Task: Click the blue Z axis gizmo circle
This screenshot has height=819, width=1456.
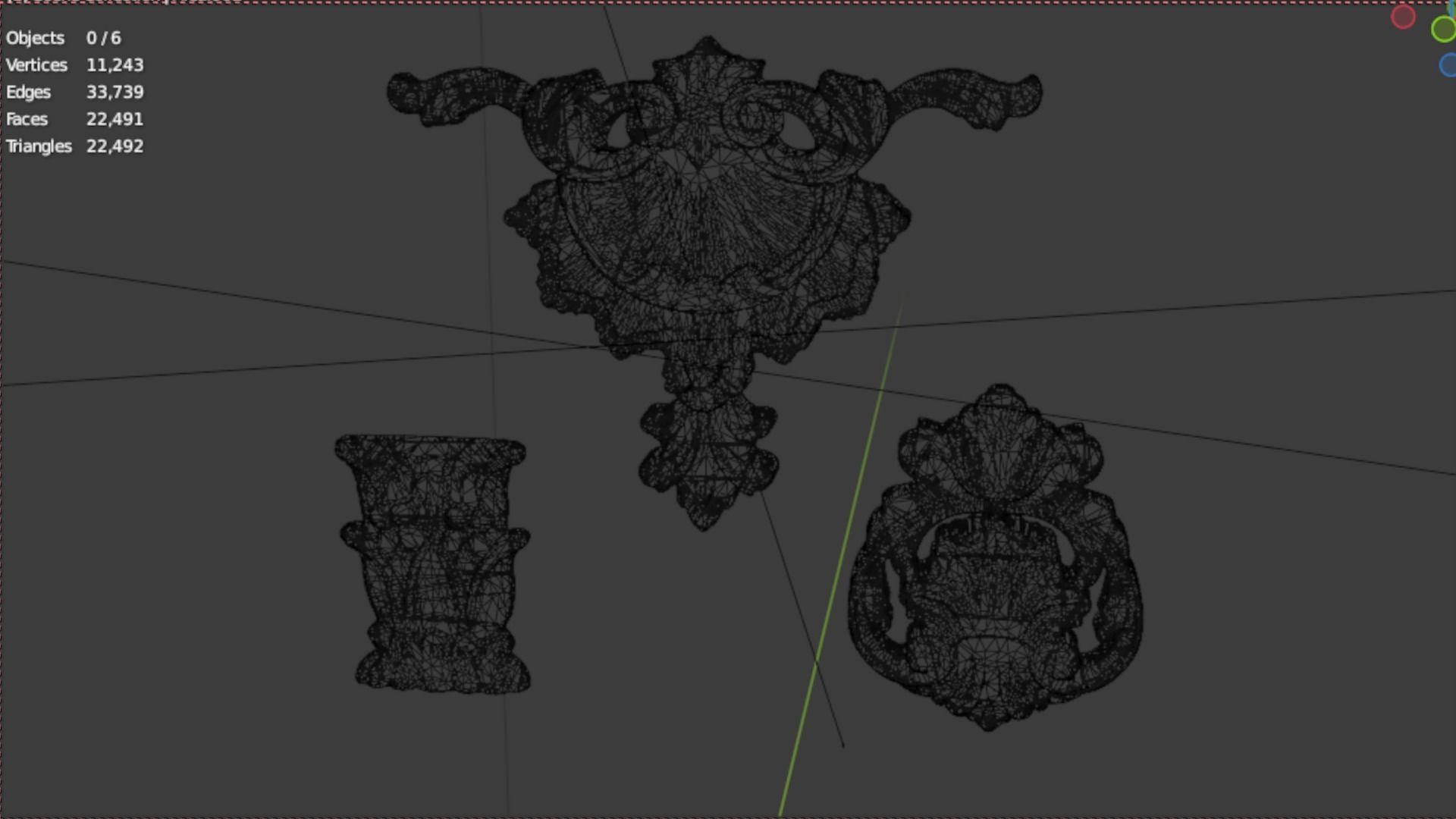Action: coord(1448,65)
